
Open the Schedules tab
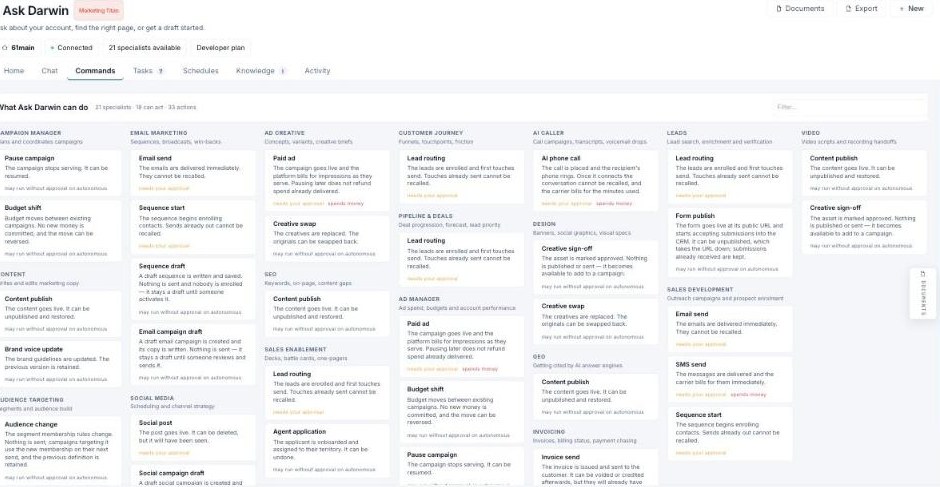201,71
